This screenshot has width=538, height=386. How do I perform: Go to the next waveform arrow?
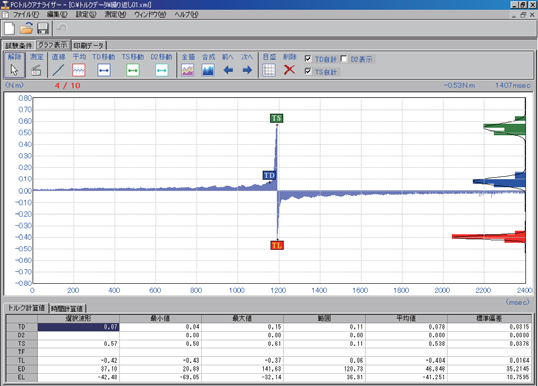(247, 70)
